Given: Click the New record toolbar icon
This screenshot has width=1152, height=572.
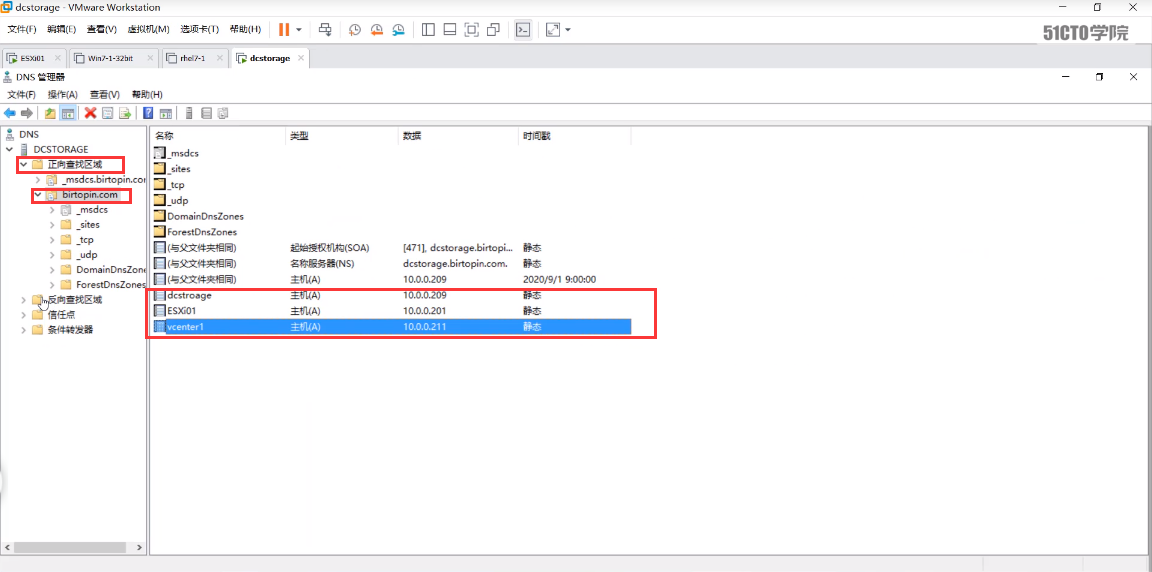Looking at the screenshot, I should [x=223, y=113].
